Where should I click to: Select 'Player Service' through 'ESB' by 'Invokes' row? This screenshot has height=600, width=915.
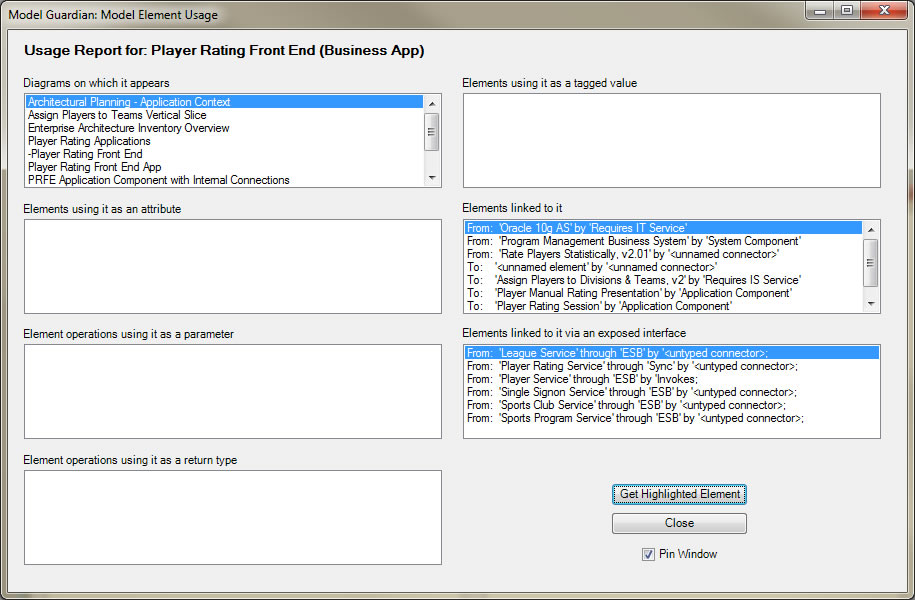pos(672,379)
